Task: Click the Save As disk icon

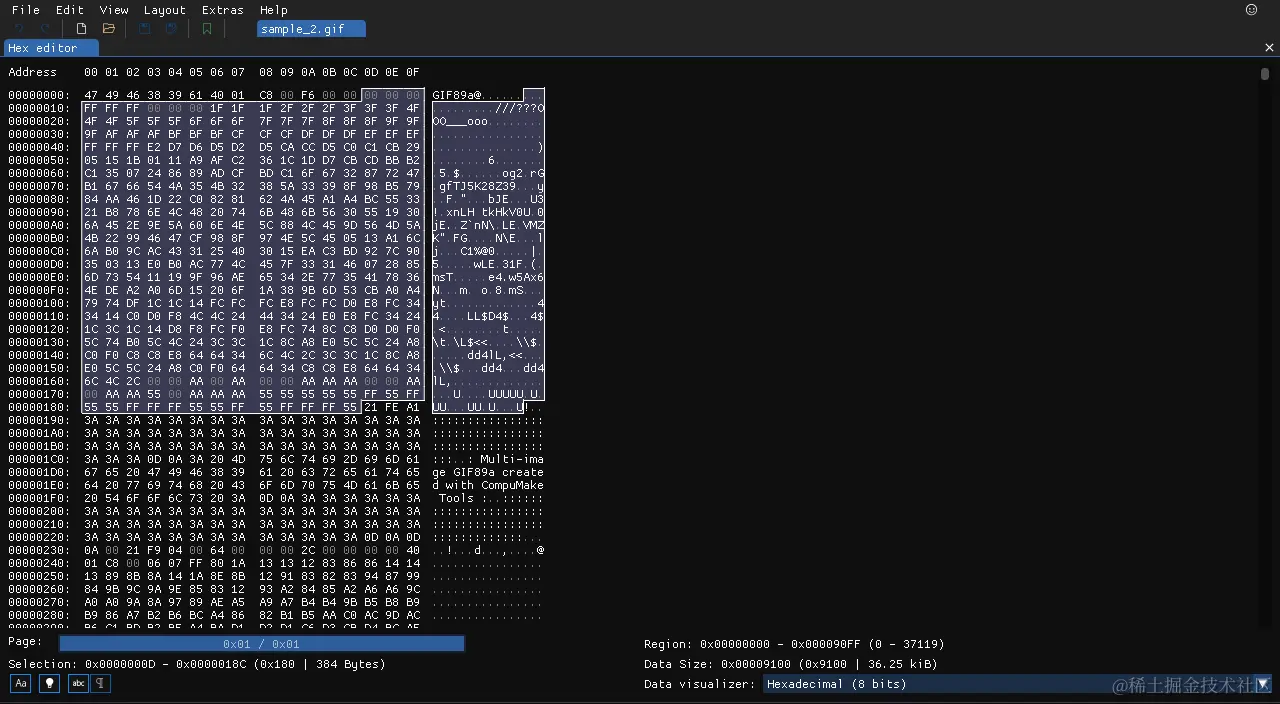Action: [x=171, y=29]
